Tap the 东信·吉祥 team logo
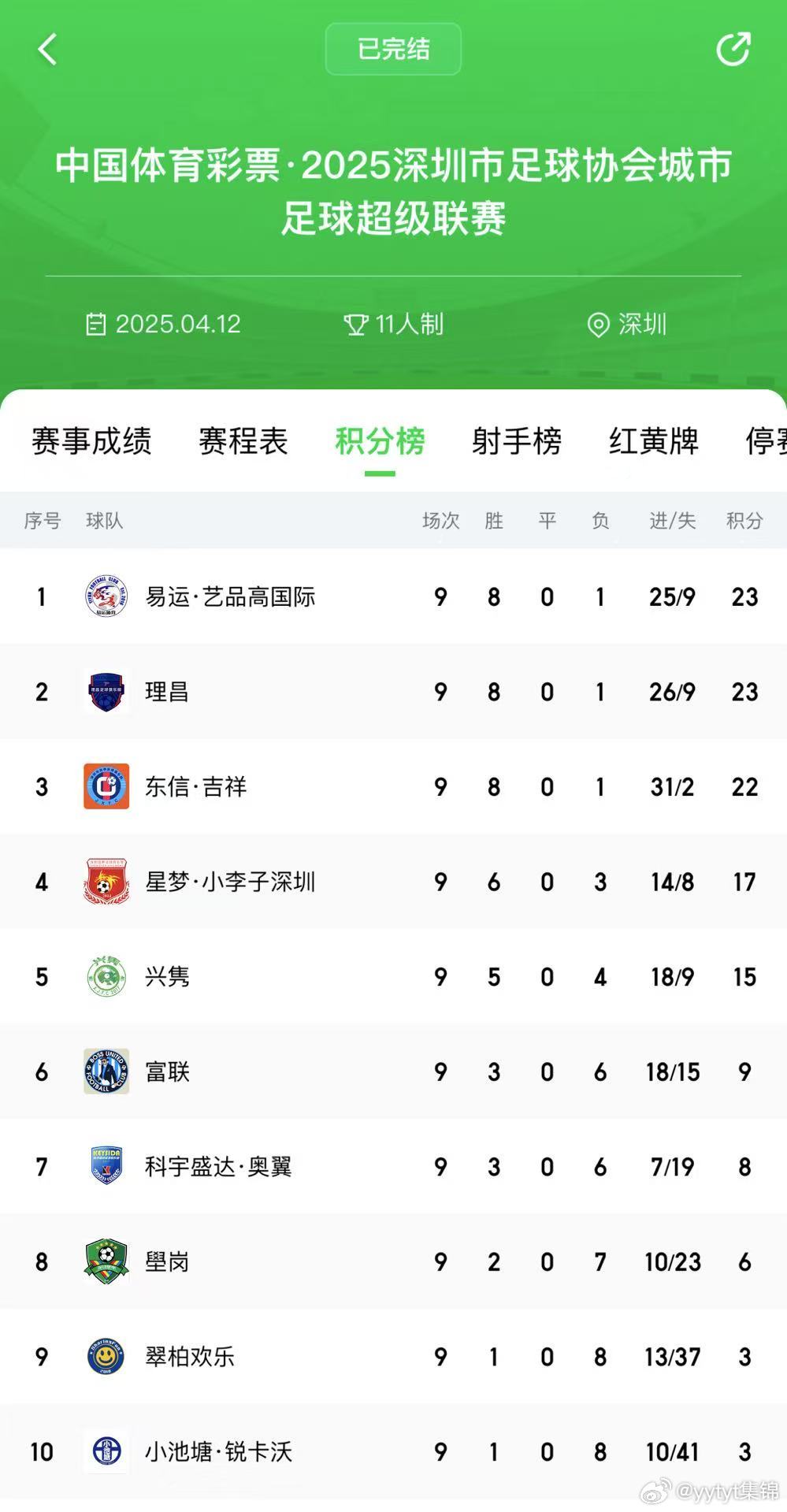The image size is (787, 1512). [106, 786]
